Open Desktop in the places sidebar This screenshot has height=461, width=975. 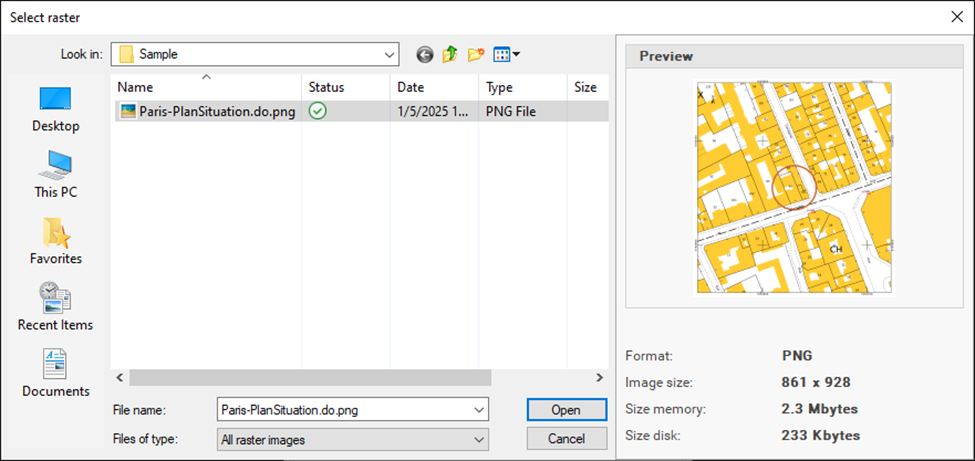(55, 109)
